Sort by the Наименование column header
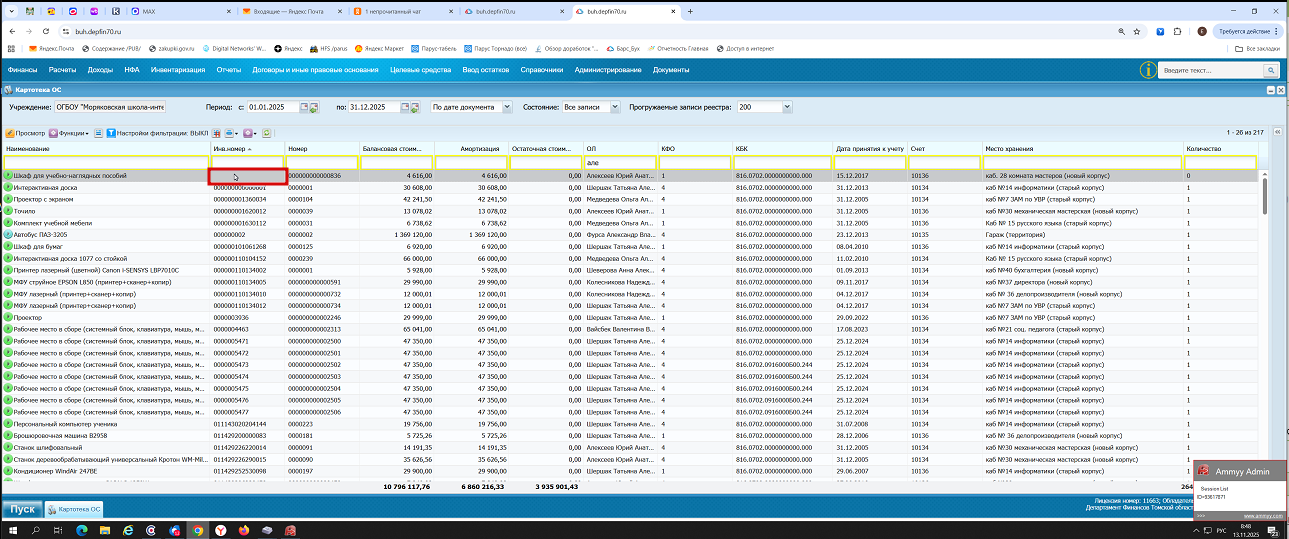 click(105, 148)
